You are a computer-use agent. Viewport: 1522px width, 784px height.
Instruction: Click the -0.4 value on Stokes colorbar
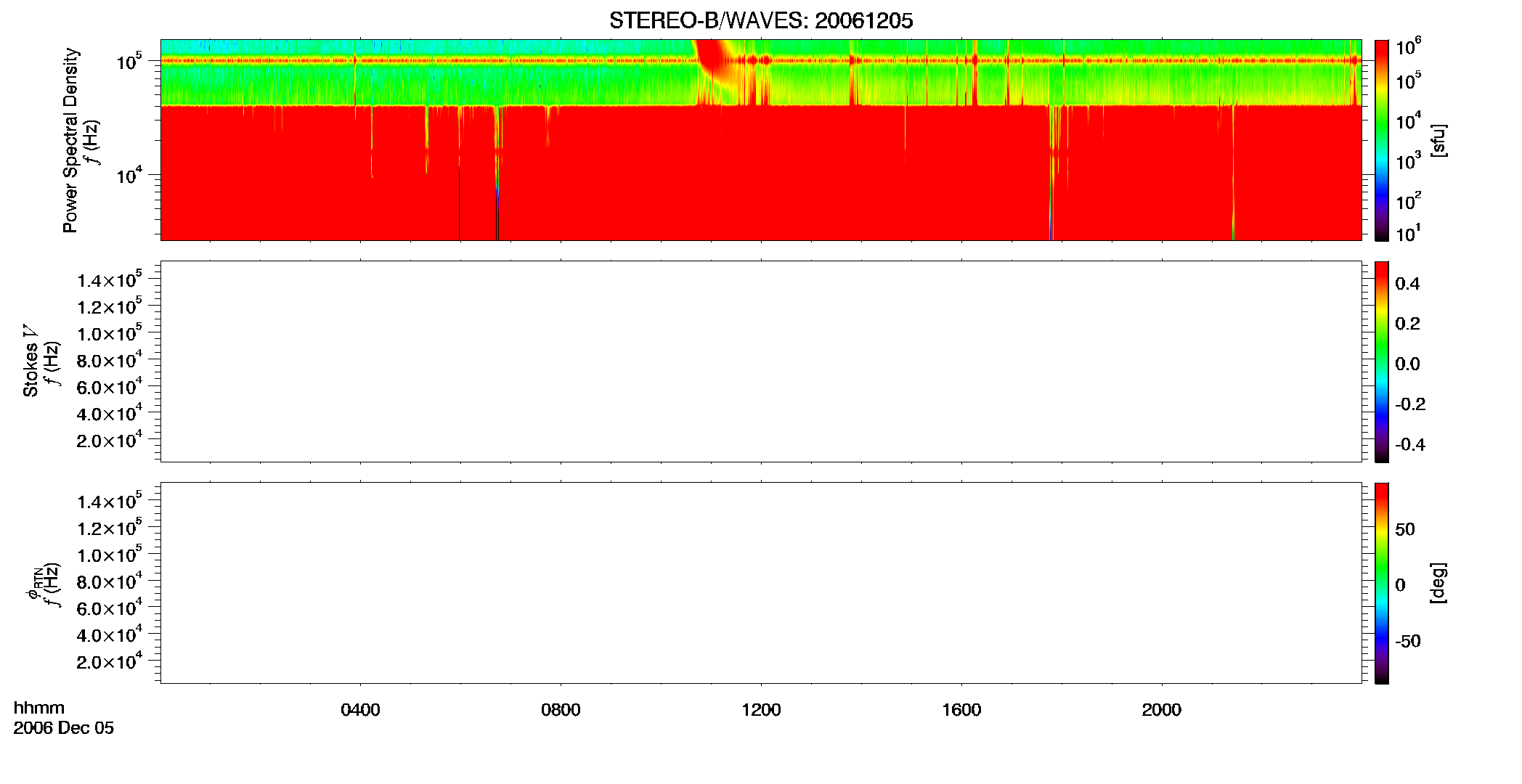pos(1410,445)
